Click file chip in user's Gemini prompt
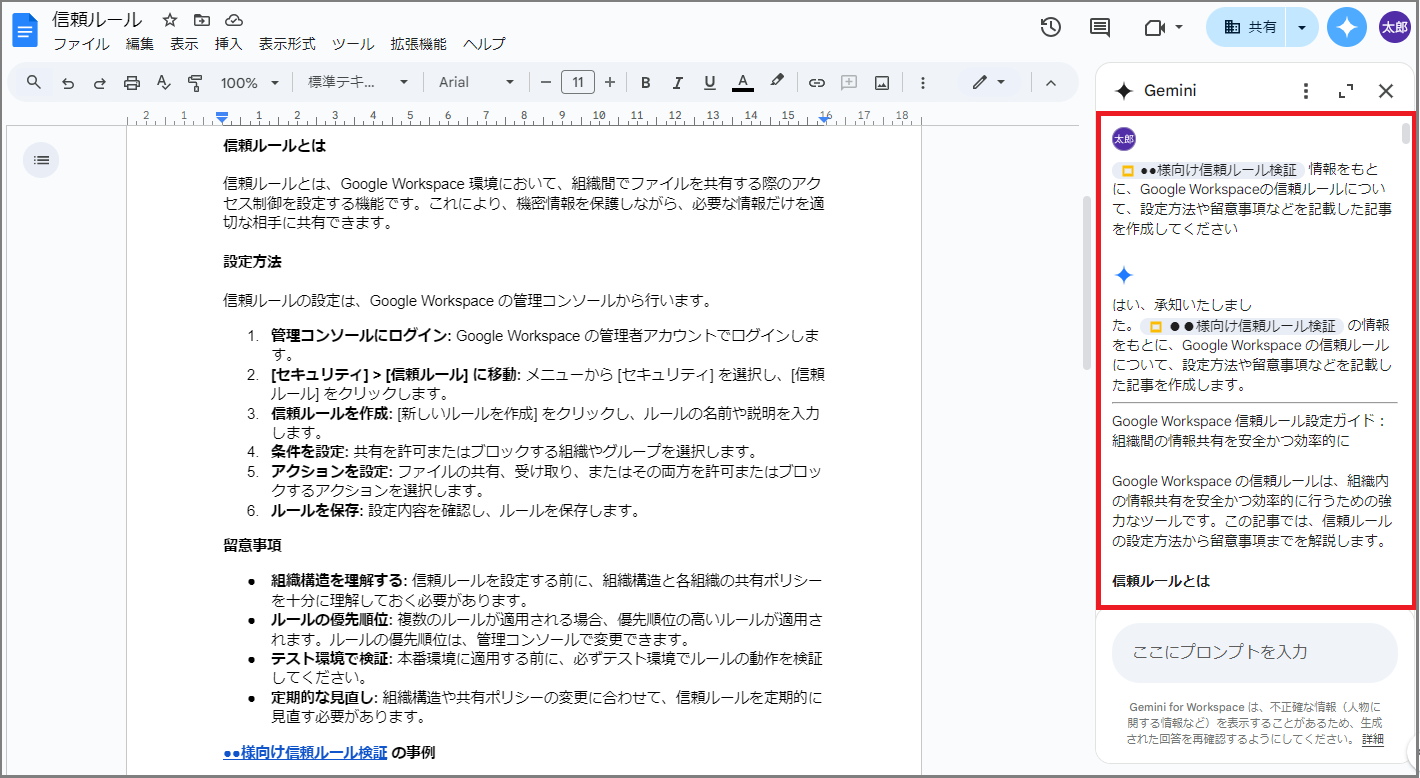The width and height of the screenshot is (1420, 778). tap(1208, 170)
